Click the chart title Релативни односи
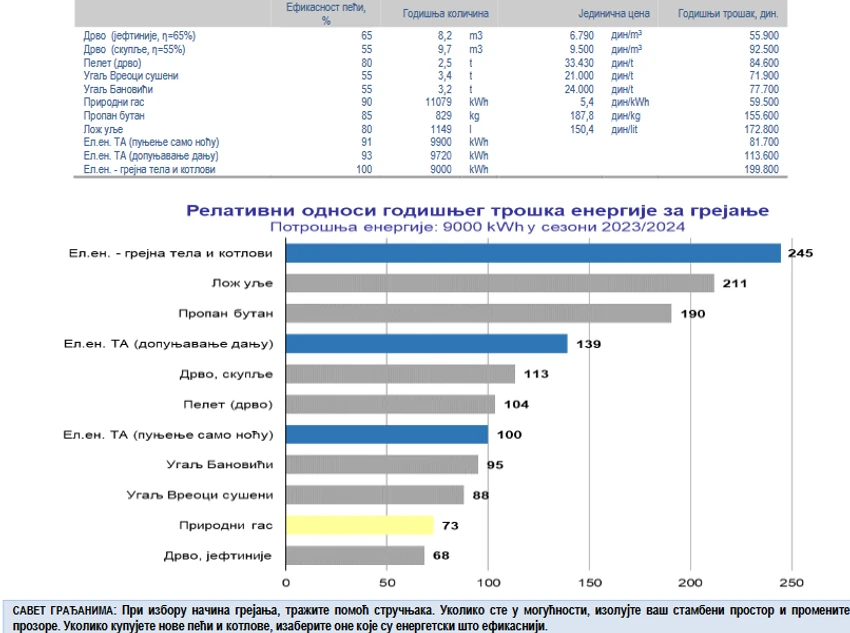 (478, 210)
